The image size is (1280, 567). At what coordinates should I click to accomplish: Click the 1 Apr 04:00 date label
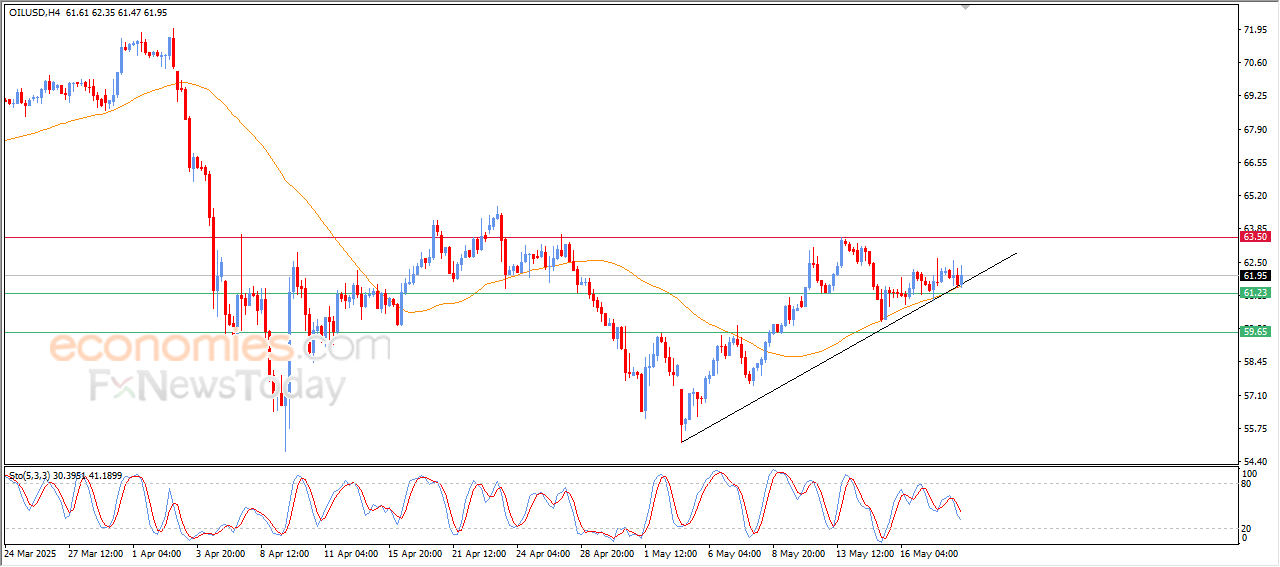coord(156,552)
